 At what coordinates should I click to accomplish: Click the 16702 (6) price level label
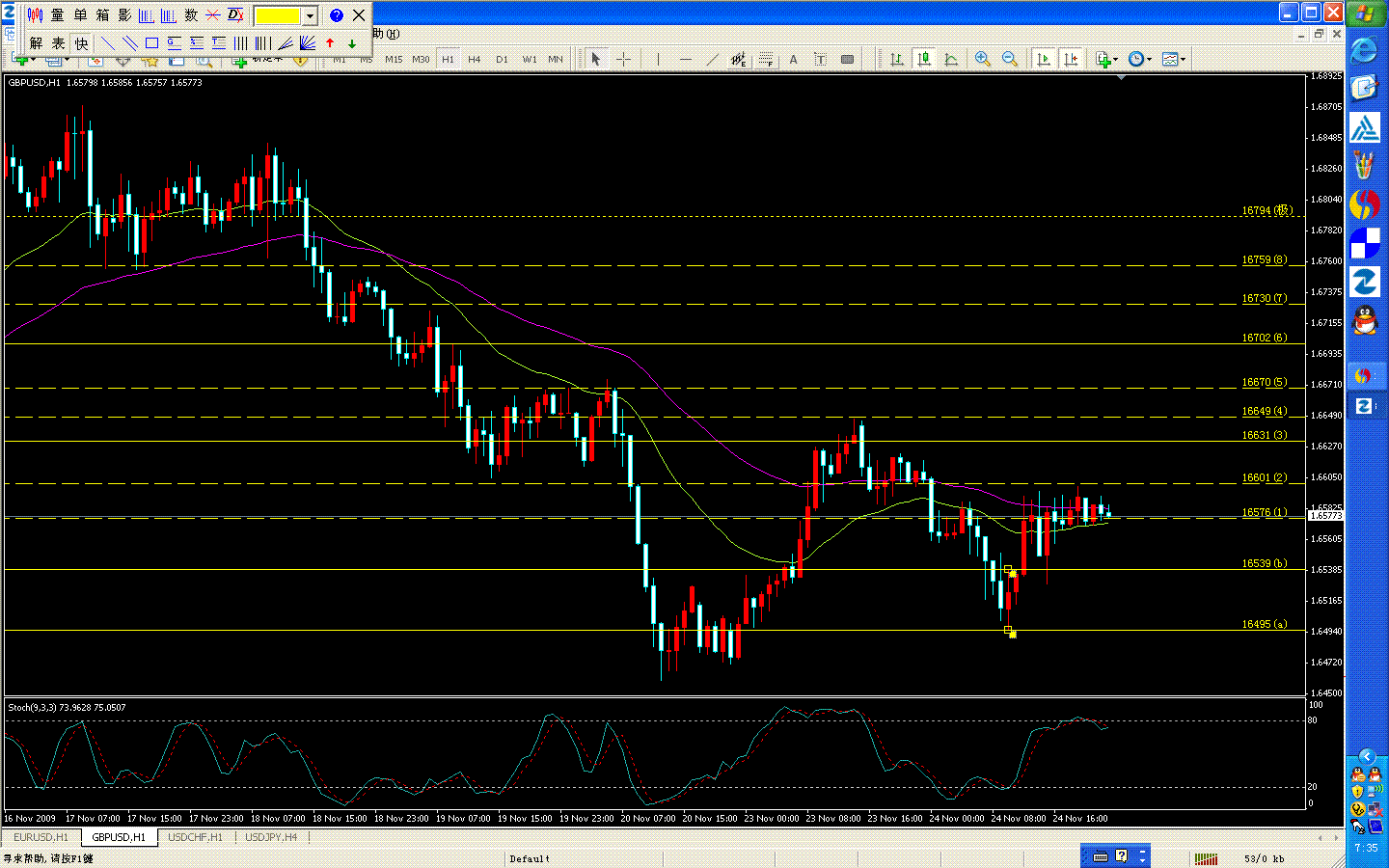1265,338
